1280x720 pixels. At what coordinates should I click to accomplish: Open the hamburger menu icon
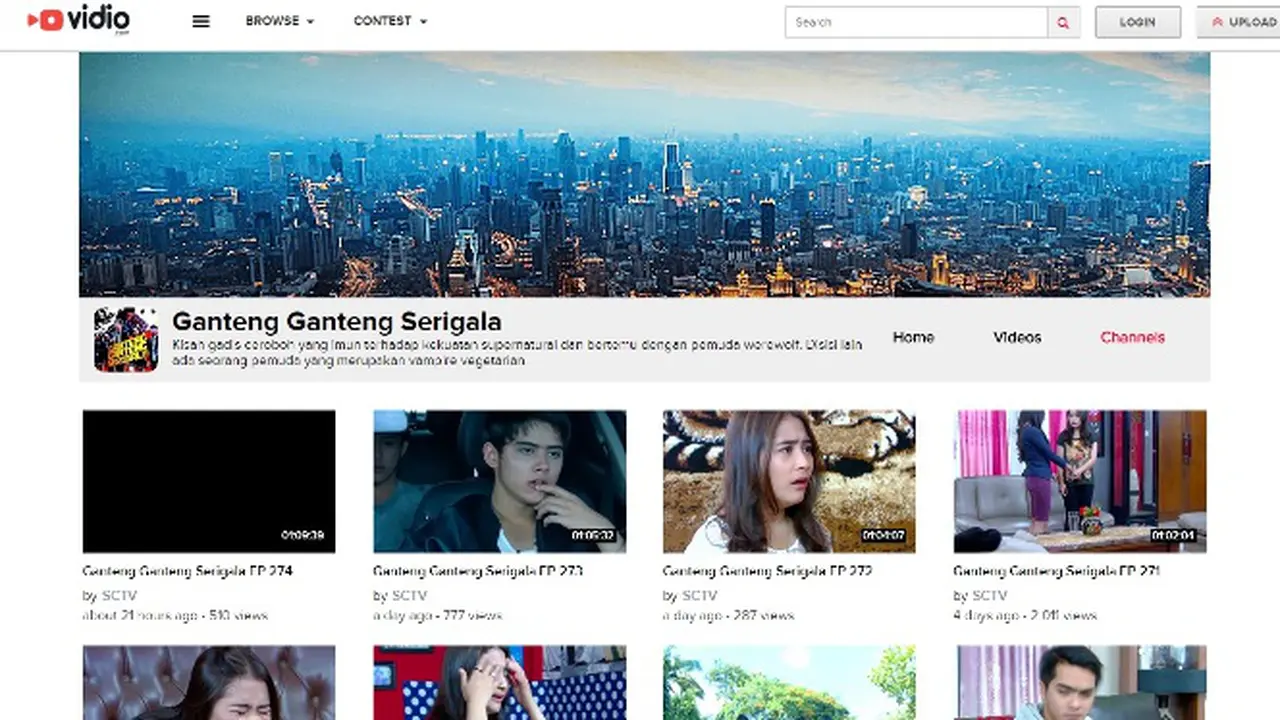pyautogui.click(x=201, y=21)
